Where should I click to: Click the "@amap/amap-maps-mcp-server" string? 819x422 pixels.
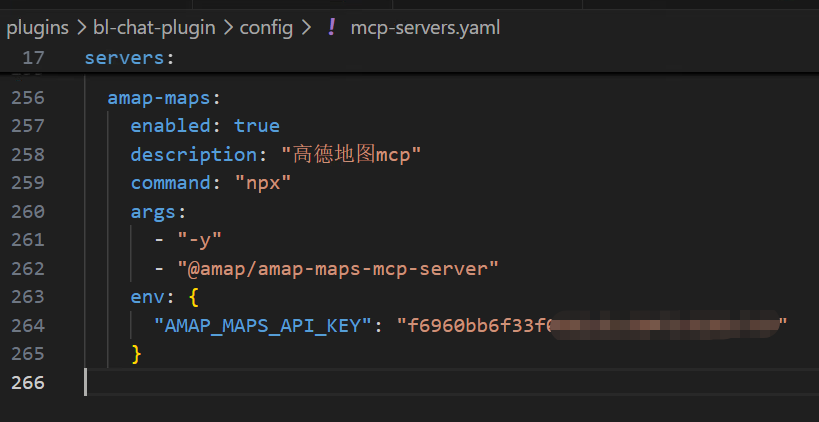[338, 268]
